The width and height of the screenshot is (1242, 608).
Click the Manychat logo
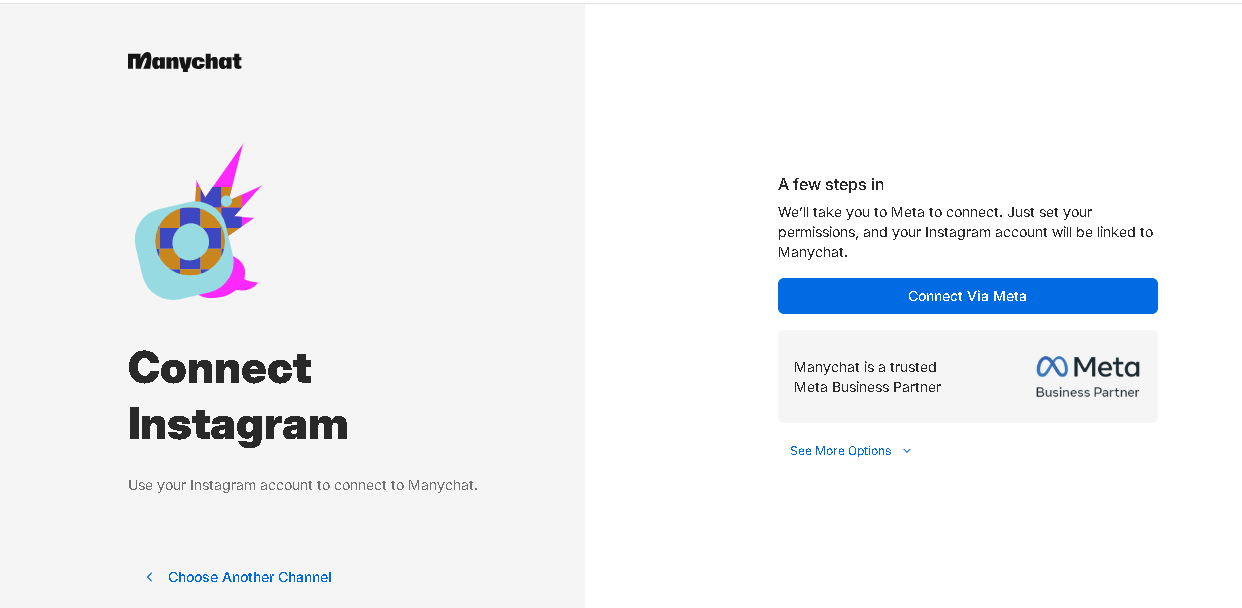point(185,62)
